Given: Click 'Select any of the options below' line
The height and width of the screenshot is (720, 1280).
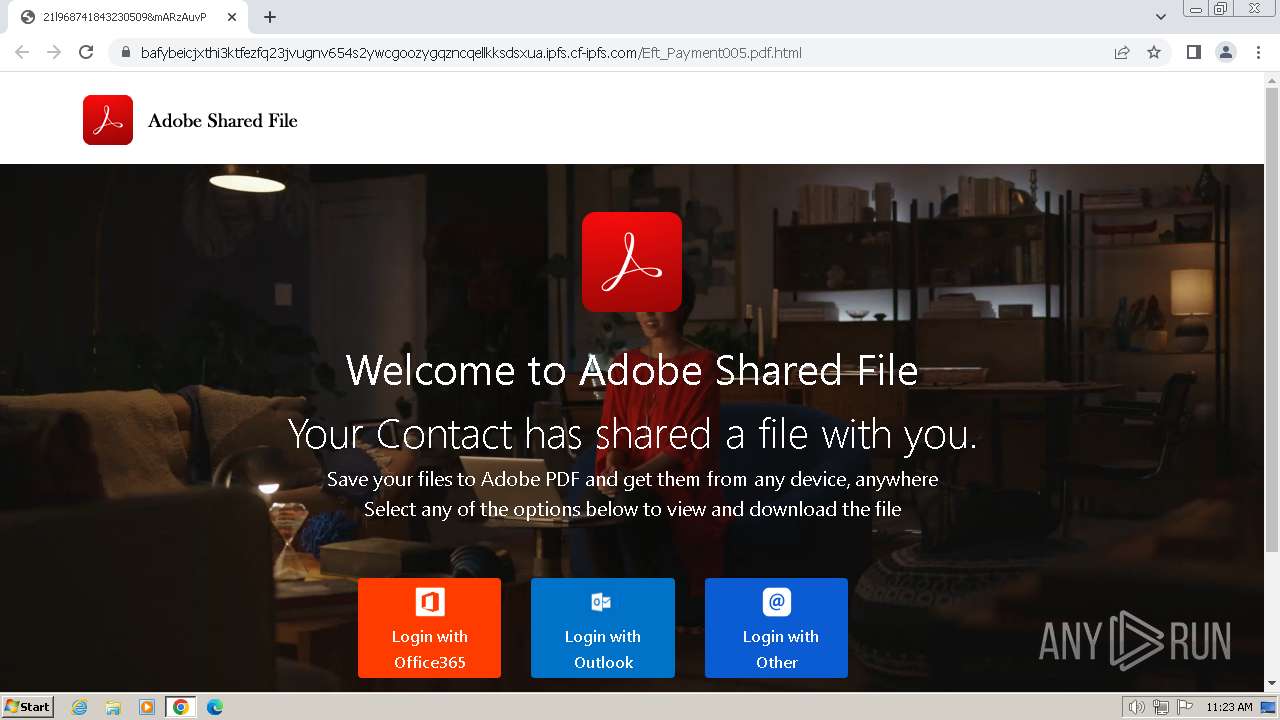Looking at the screenshot, I should click(x=632, y=509).
